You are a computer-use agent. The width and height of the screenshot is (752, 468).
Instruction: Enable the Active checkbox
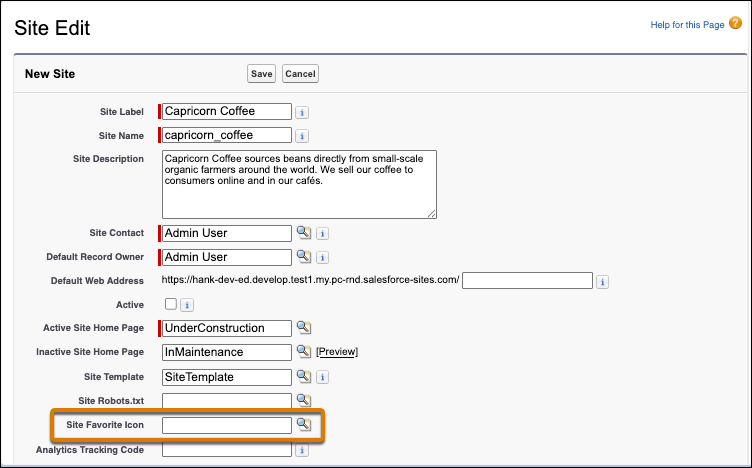[x=171, y=304]
